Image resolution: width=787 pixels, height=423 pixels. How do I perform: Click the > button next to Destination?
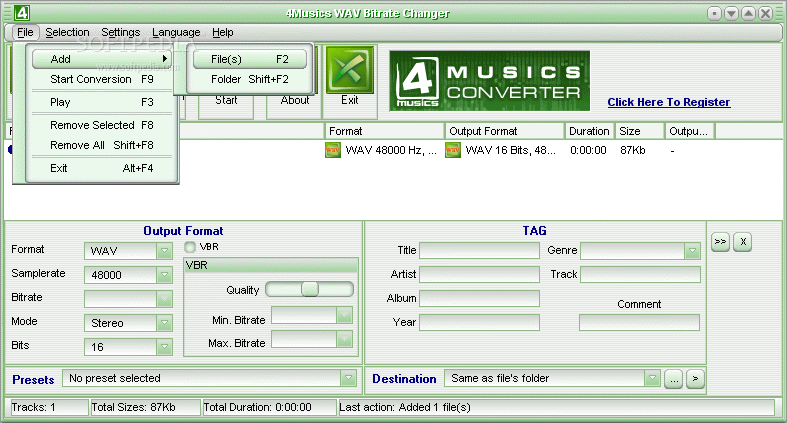click(695, 379)
